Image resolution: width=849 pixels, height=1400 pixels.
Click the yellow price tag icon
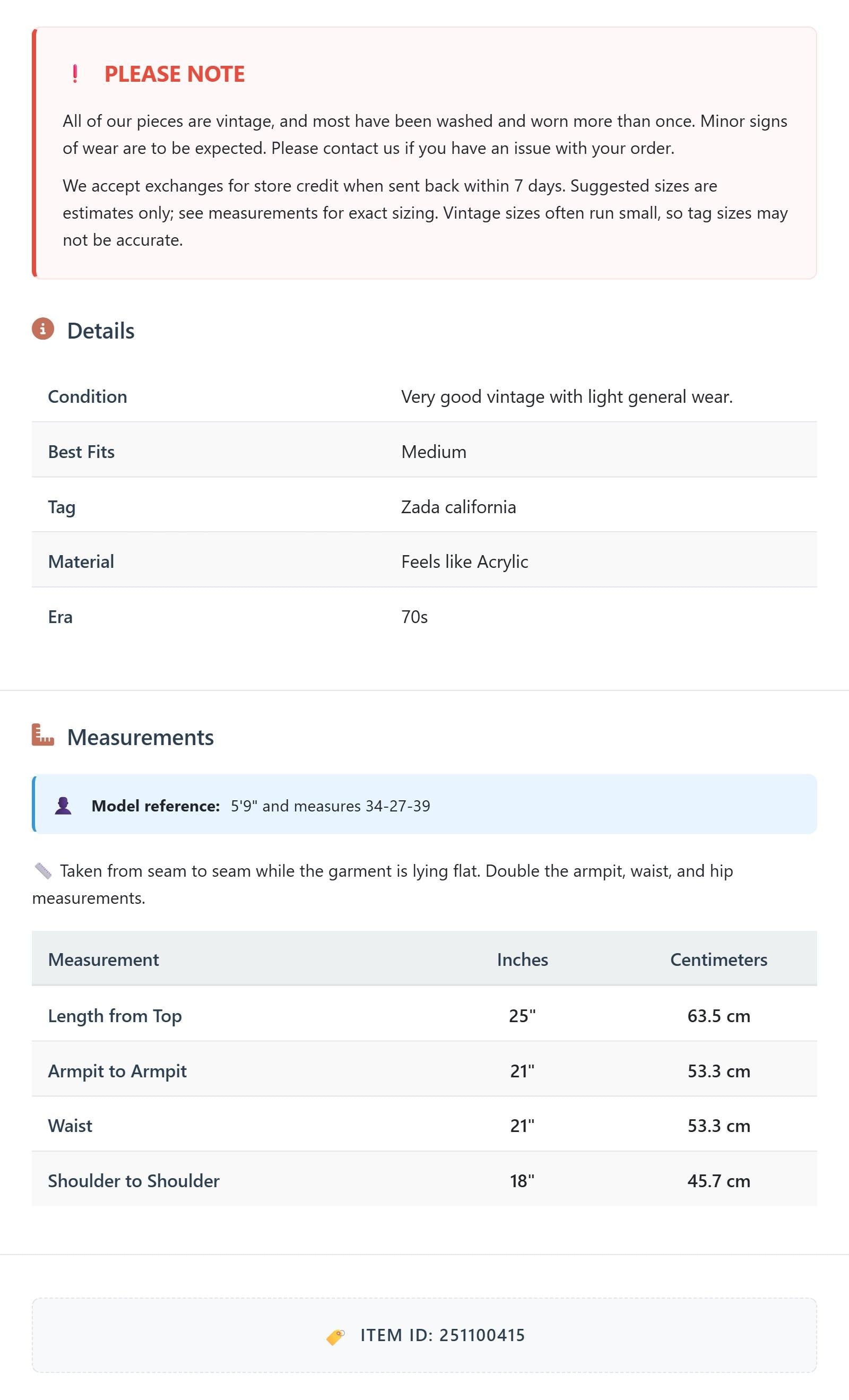pyautogui.click(x=335, y=1336)
